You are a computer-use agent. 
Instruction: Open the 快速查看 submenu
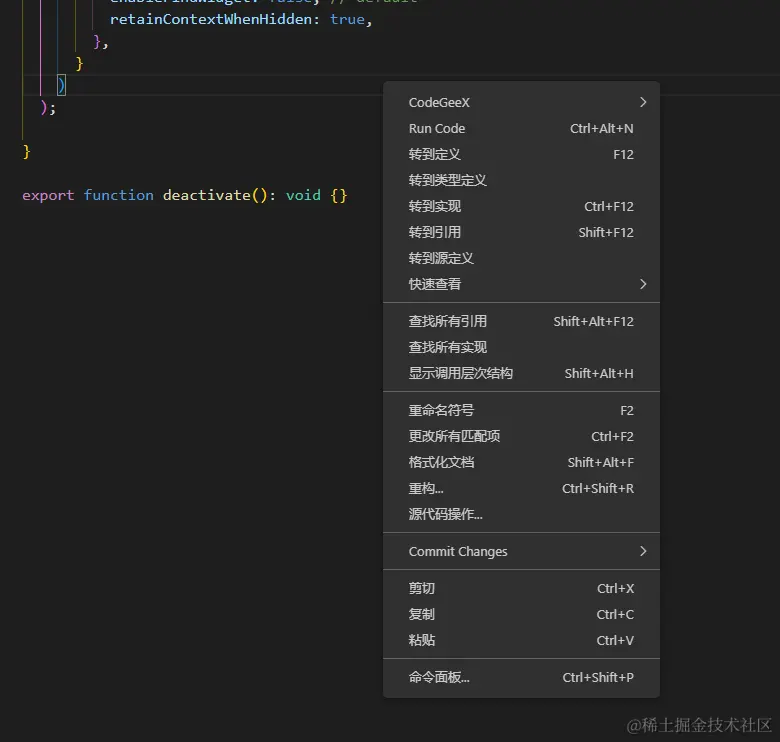pyautogui.click(x=521, y=284)
